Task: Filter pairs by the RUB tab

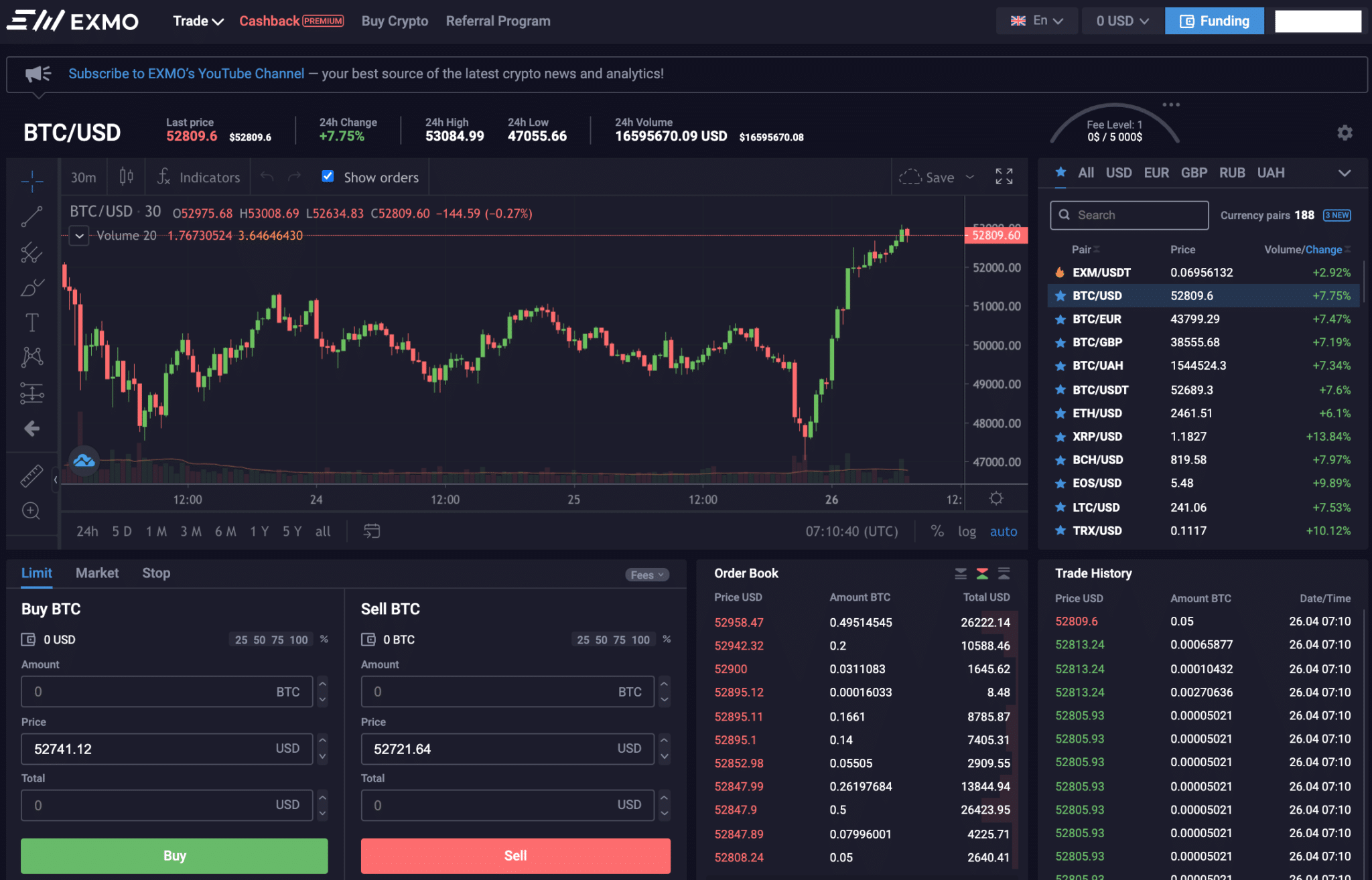Action: click(1232, 172)
